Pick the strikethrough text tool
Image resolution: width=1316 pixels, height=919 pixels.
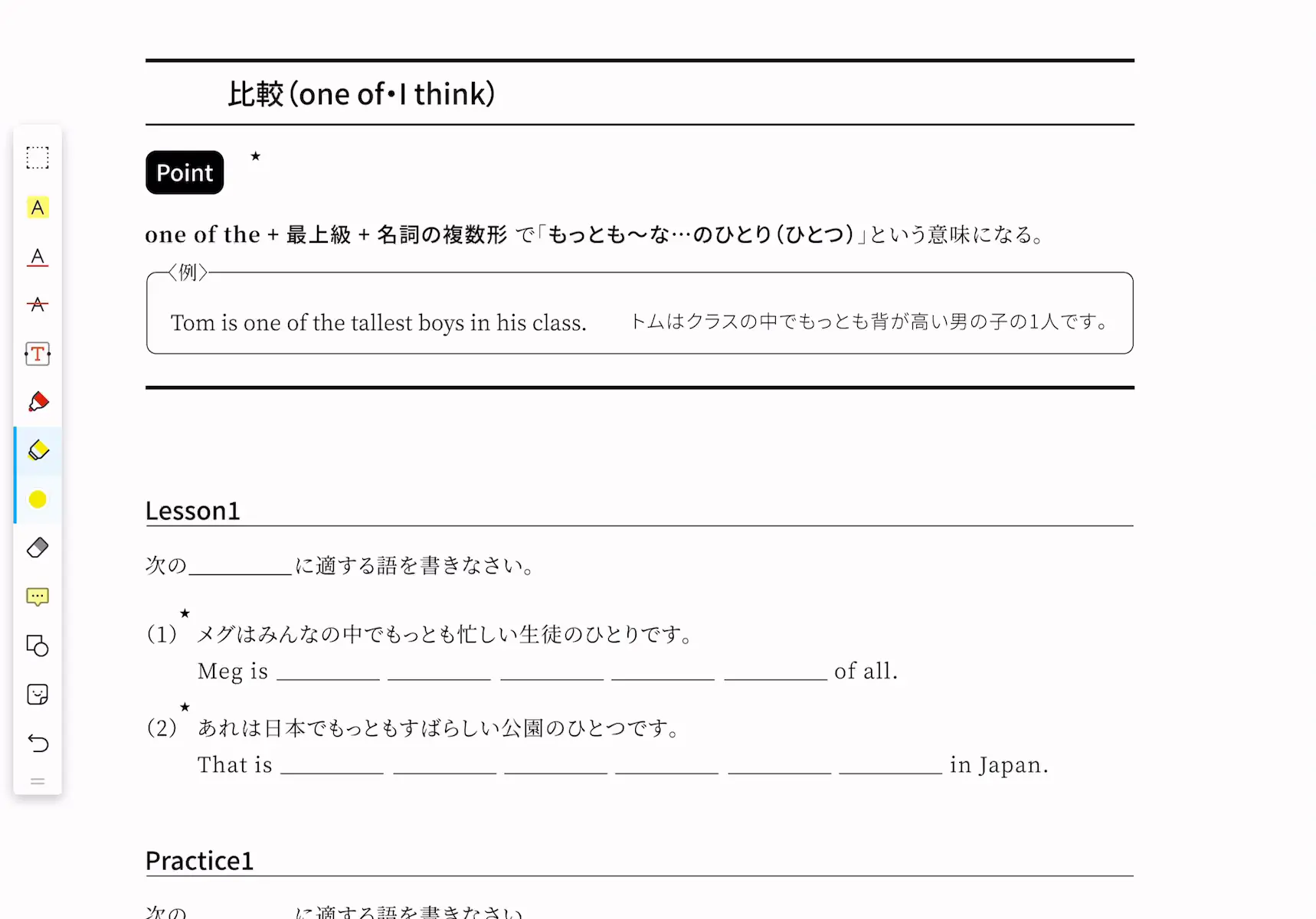[38, 305]
